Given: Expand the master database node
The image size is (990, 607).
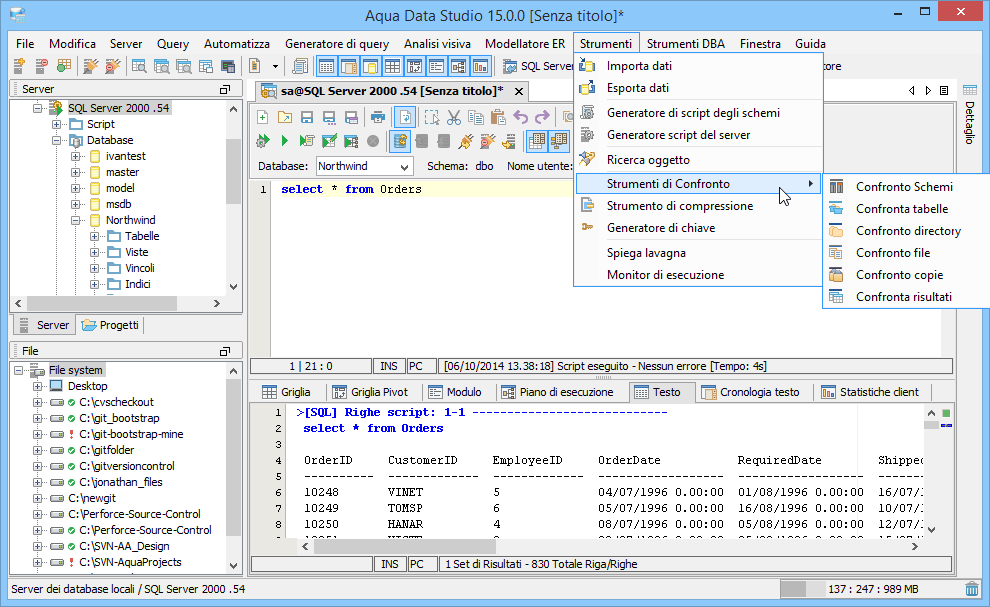Looking at the screenshot, I should coord(76,172).
